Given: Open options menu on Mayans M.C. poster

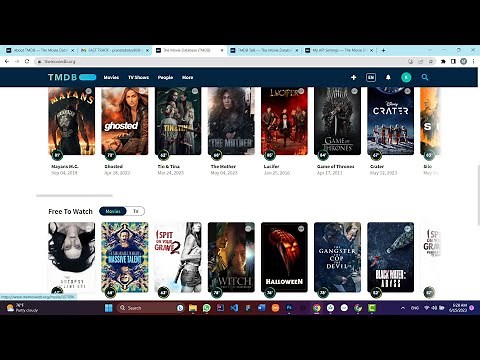Looking at the screenshot, I should [x=88, y=91].
